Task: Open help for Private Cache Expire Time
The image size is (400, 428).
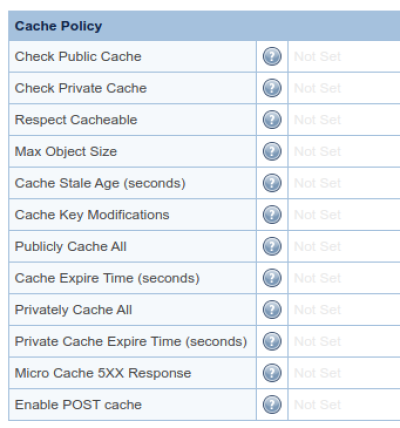Action: point(272,341)
